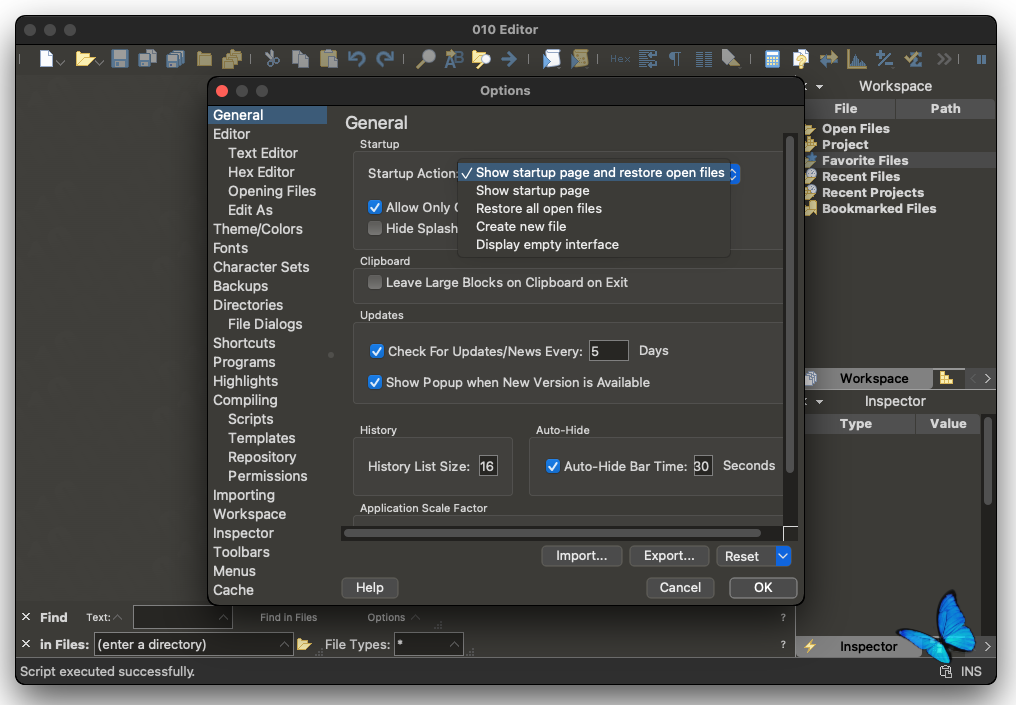Screen dimensions: 1016x705
Task: Click the Goto arrow toolbar icon
Action: (509, 59)
